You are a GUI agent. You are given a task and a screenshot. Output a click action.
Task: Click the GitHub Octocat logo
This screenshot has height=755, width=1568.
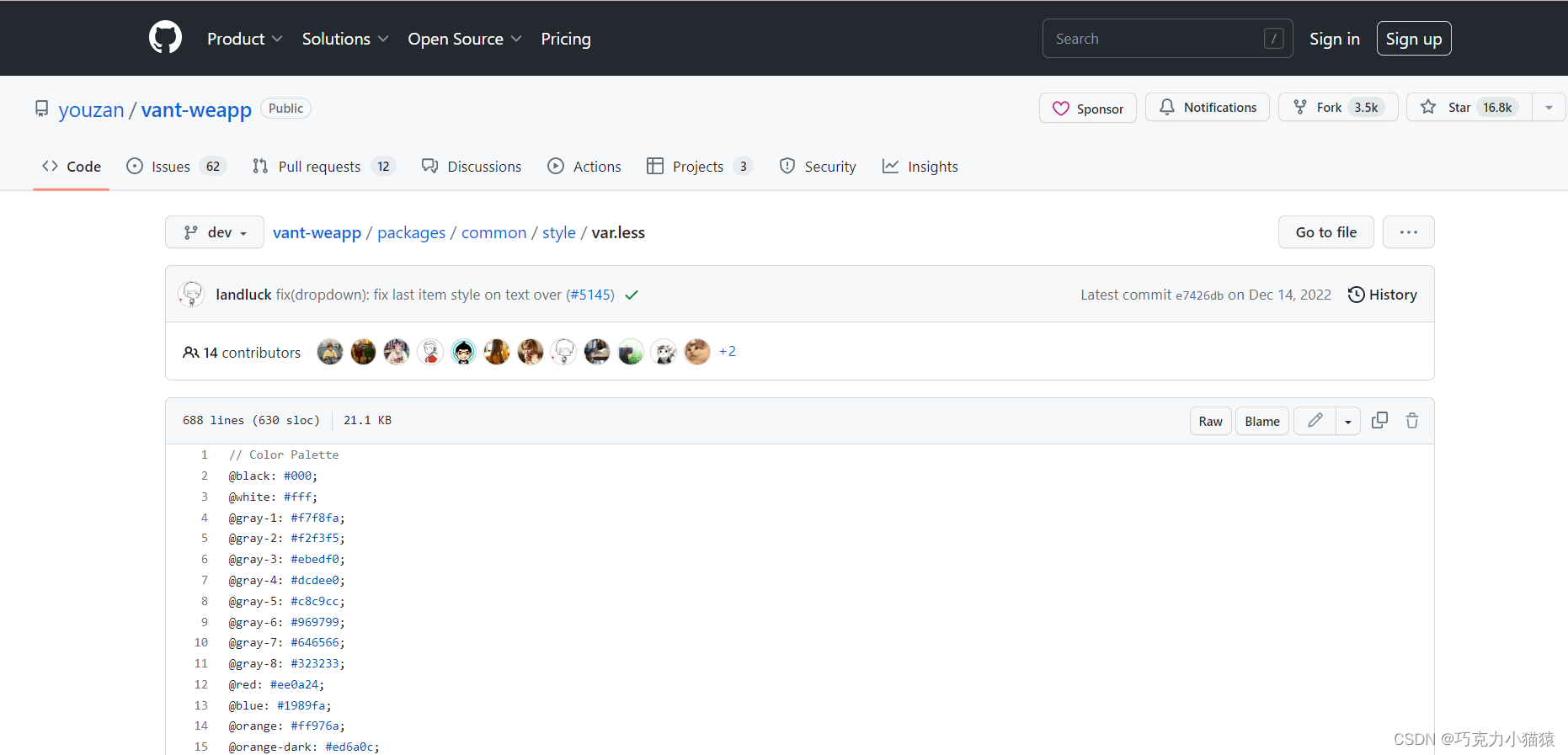point(165,38)
